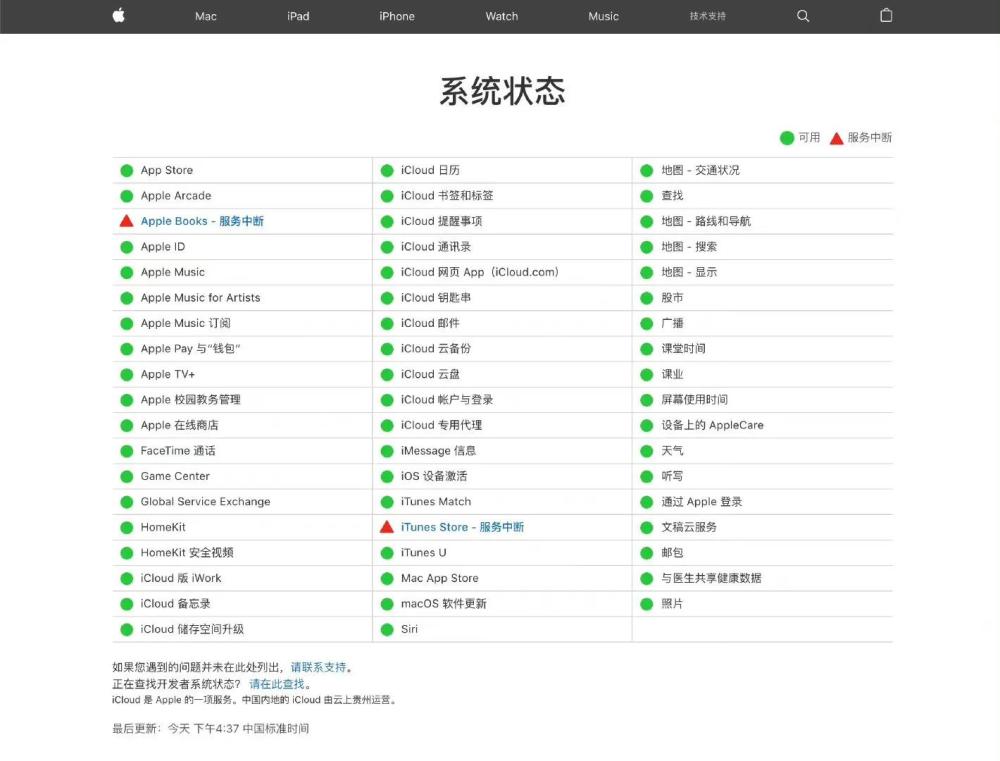1000x761 pixels.
Task: Select 设备上的 AppleCare text
Action: [x=712, y=425]
